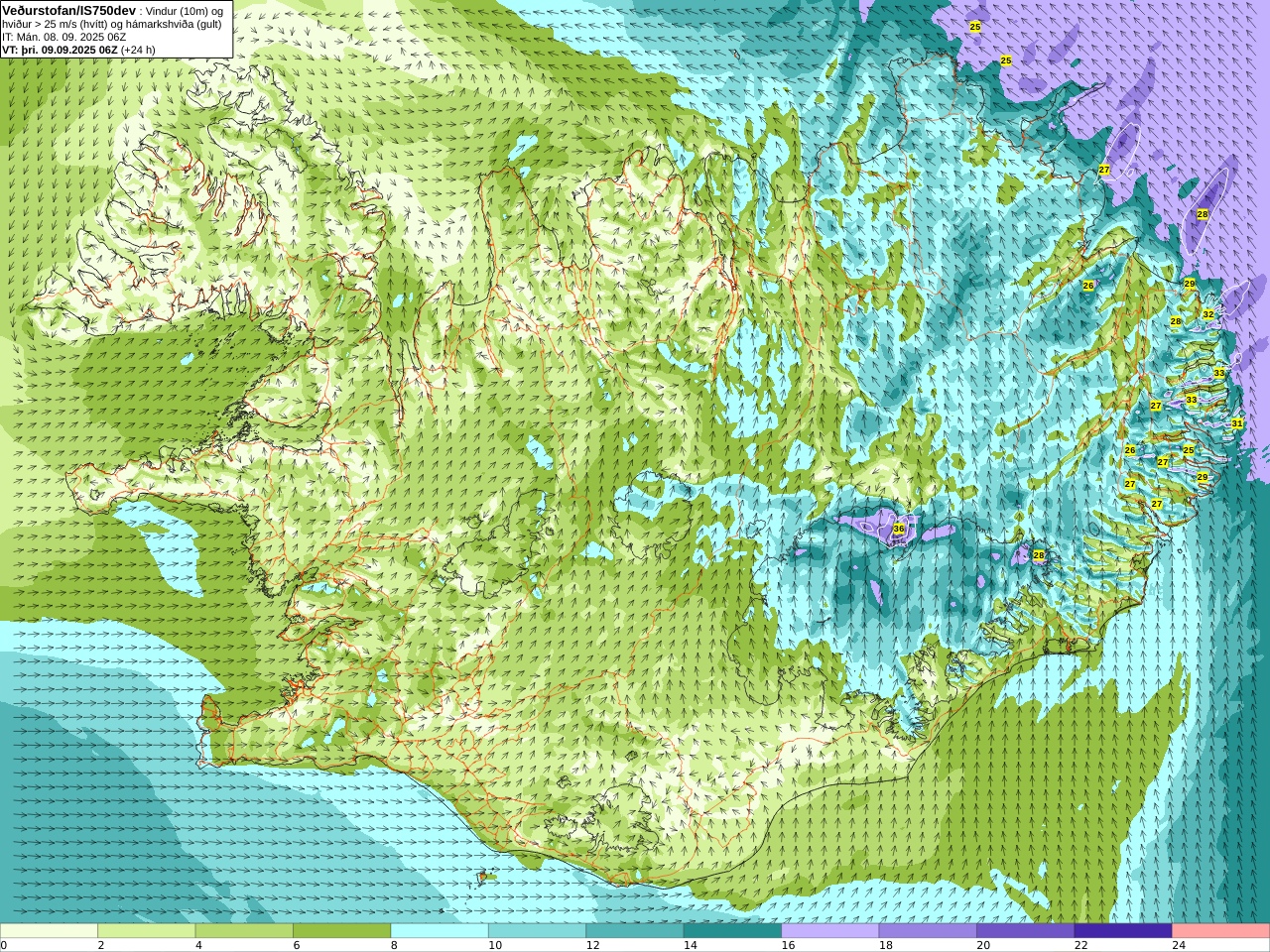Viewport: 1270px width, 952px height.
Task: Click the pink above-24 legend swatch
Action: pyautogui.click(x=1221, y=931)
